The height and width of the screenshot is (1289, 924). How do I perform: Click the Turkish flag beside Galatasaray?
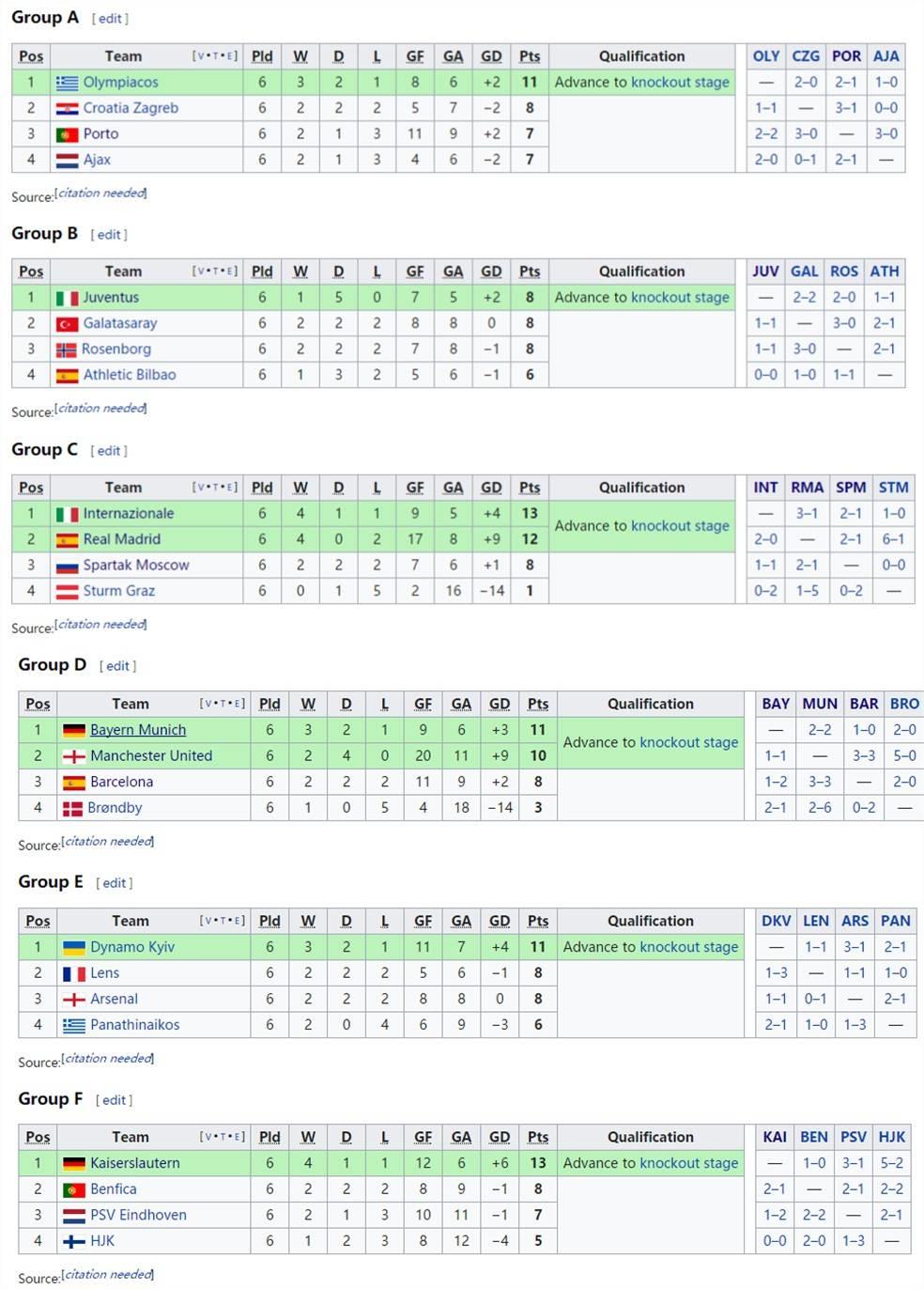pos(67,324)
